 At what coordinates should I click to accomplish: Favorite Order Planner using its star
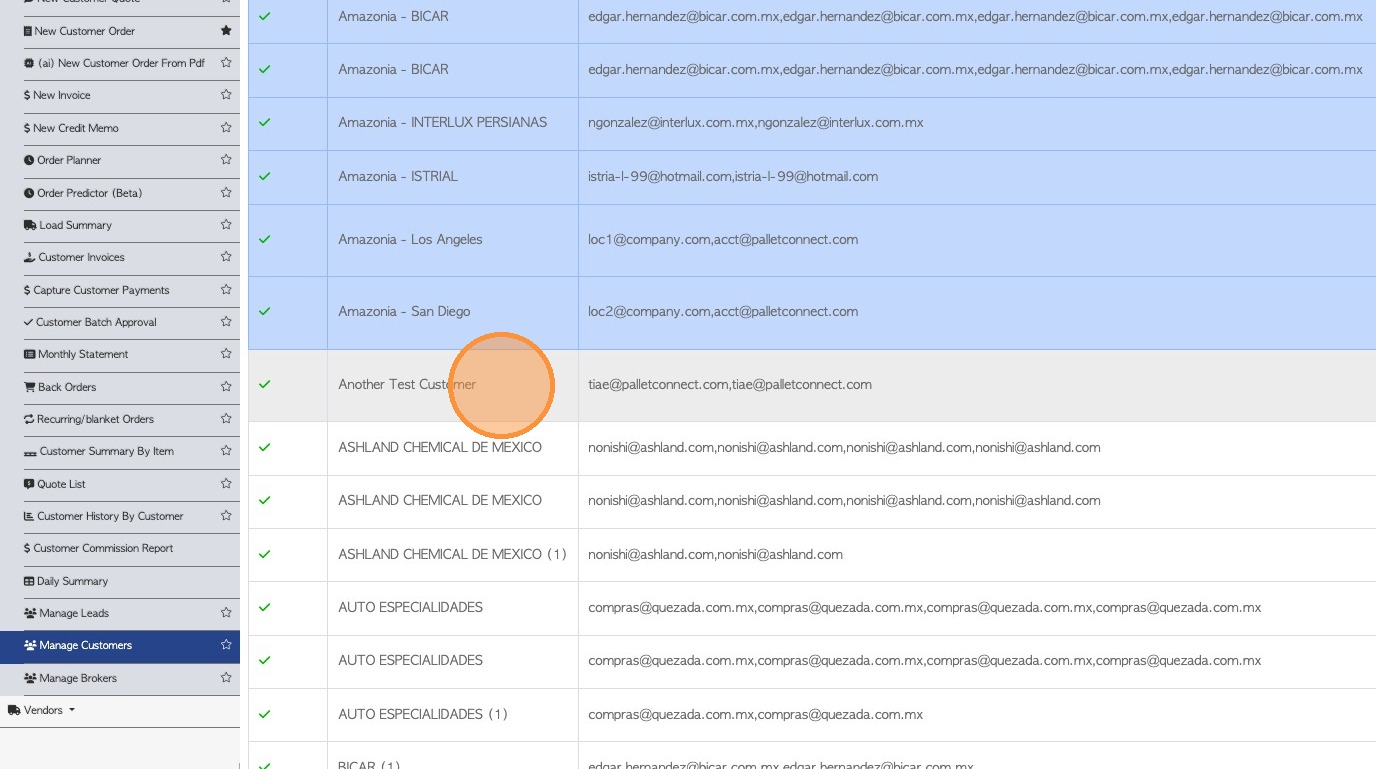point(226,160)
